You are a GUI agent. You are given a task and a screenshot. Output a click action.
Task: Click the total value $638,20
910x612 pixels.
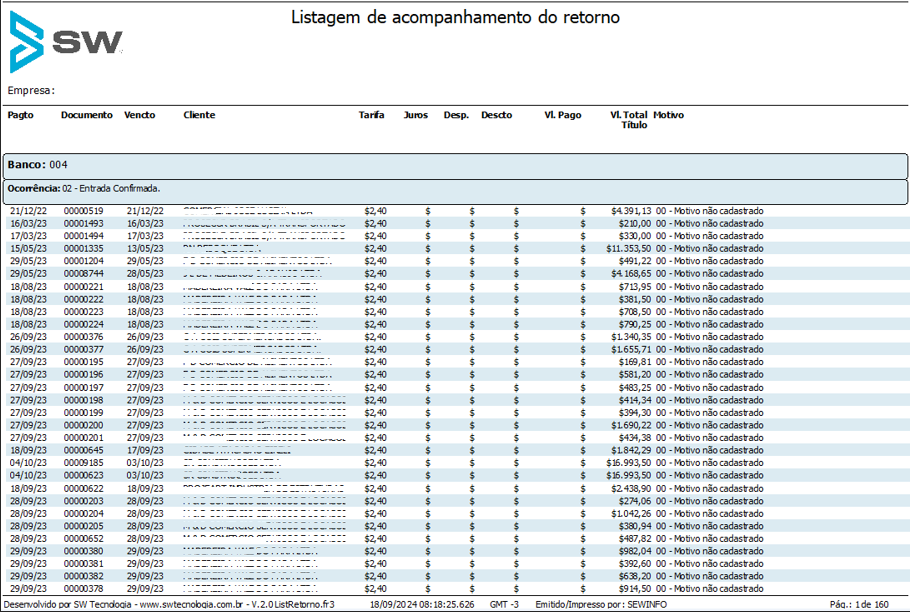635,577
